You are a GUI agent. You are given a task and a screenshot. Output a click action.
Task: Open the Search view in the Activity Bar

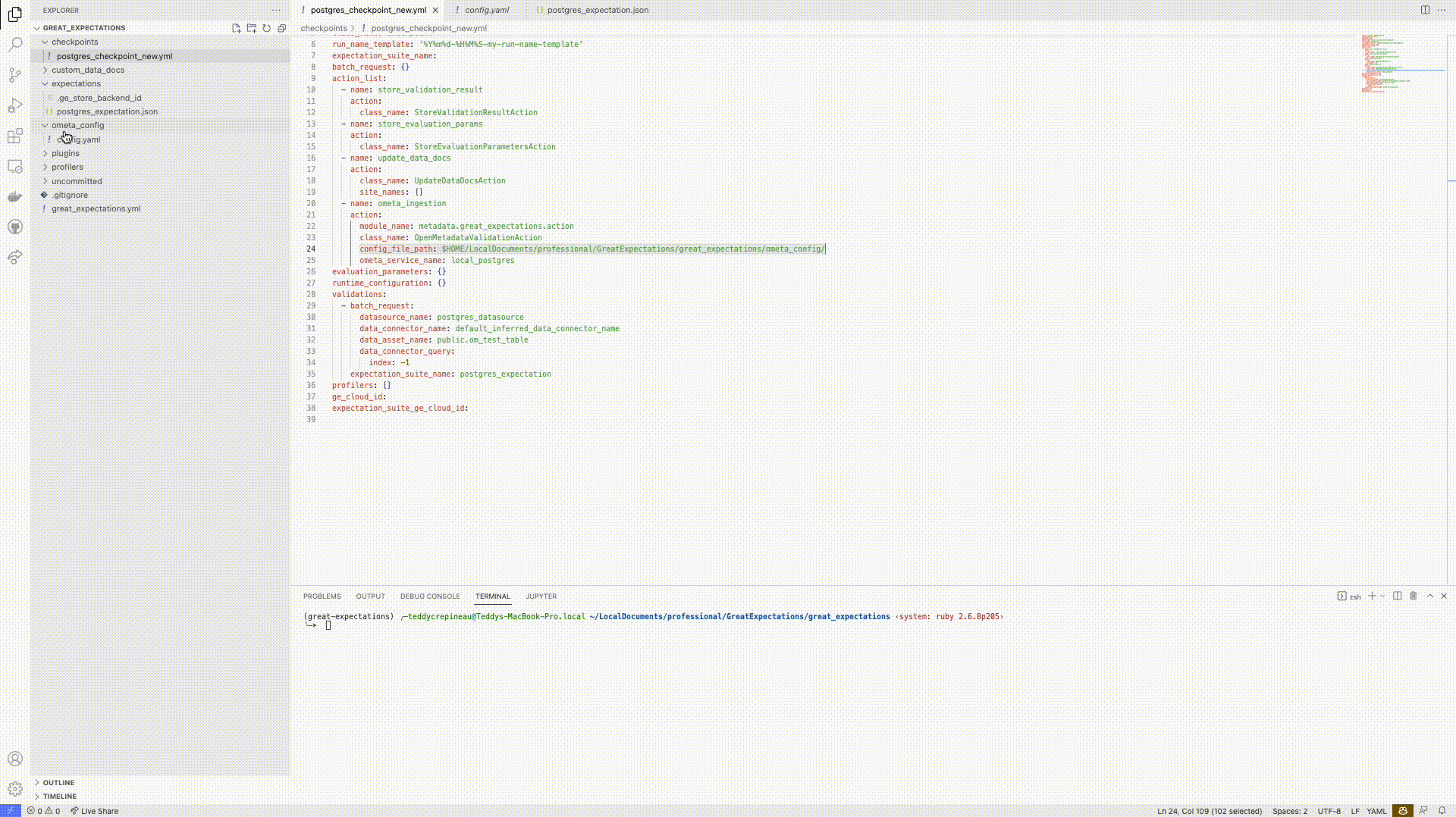click(x=15, y=45)
